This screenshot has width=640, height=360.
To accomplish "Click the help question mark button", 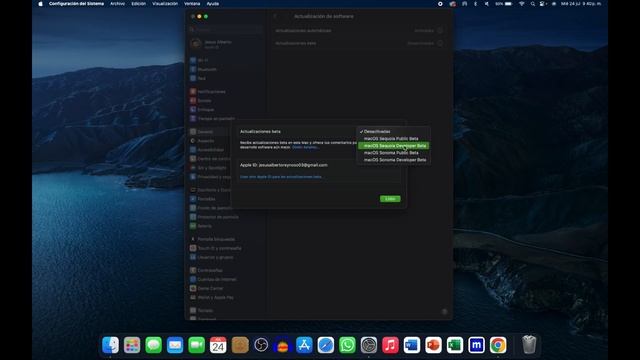I will point(444,312).
